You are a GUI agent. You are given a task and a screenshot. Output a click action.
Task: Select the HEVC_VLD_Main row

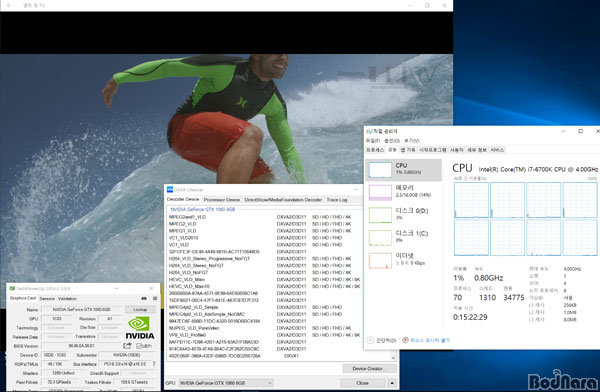[x=263, y=279]
